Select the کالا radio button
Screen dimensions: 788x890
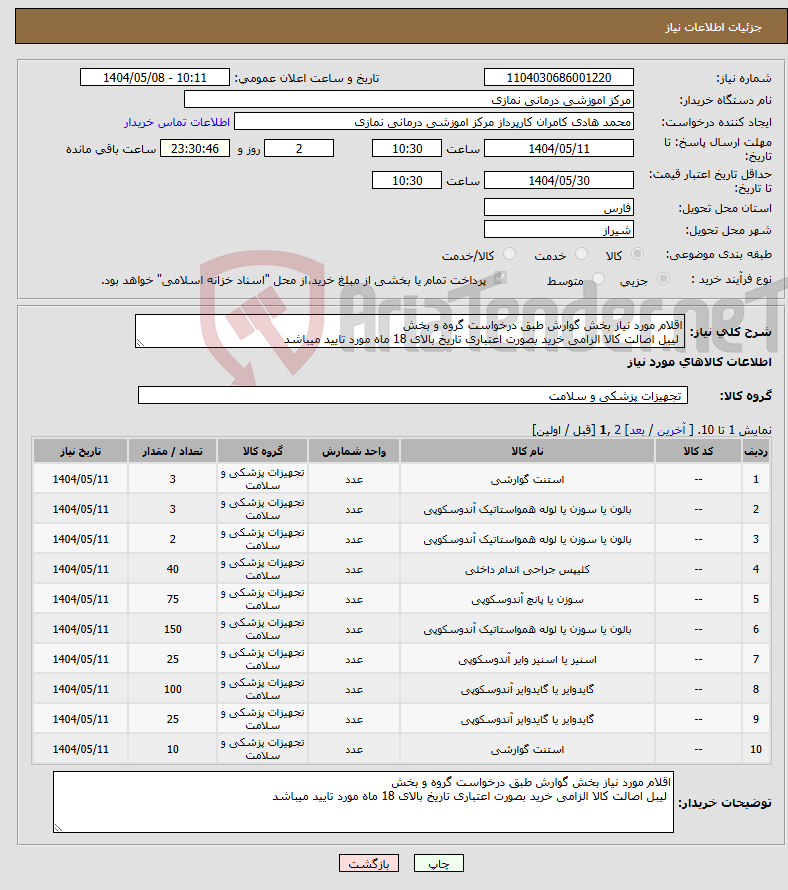pyautogui.click(x=638, y=254)
